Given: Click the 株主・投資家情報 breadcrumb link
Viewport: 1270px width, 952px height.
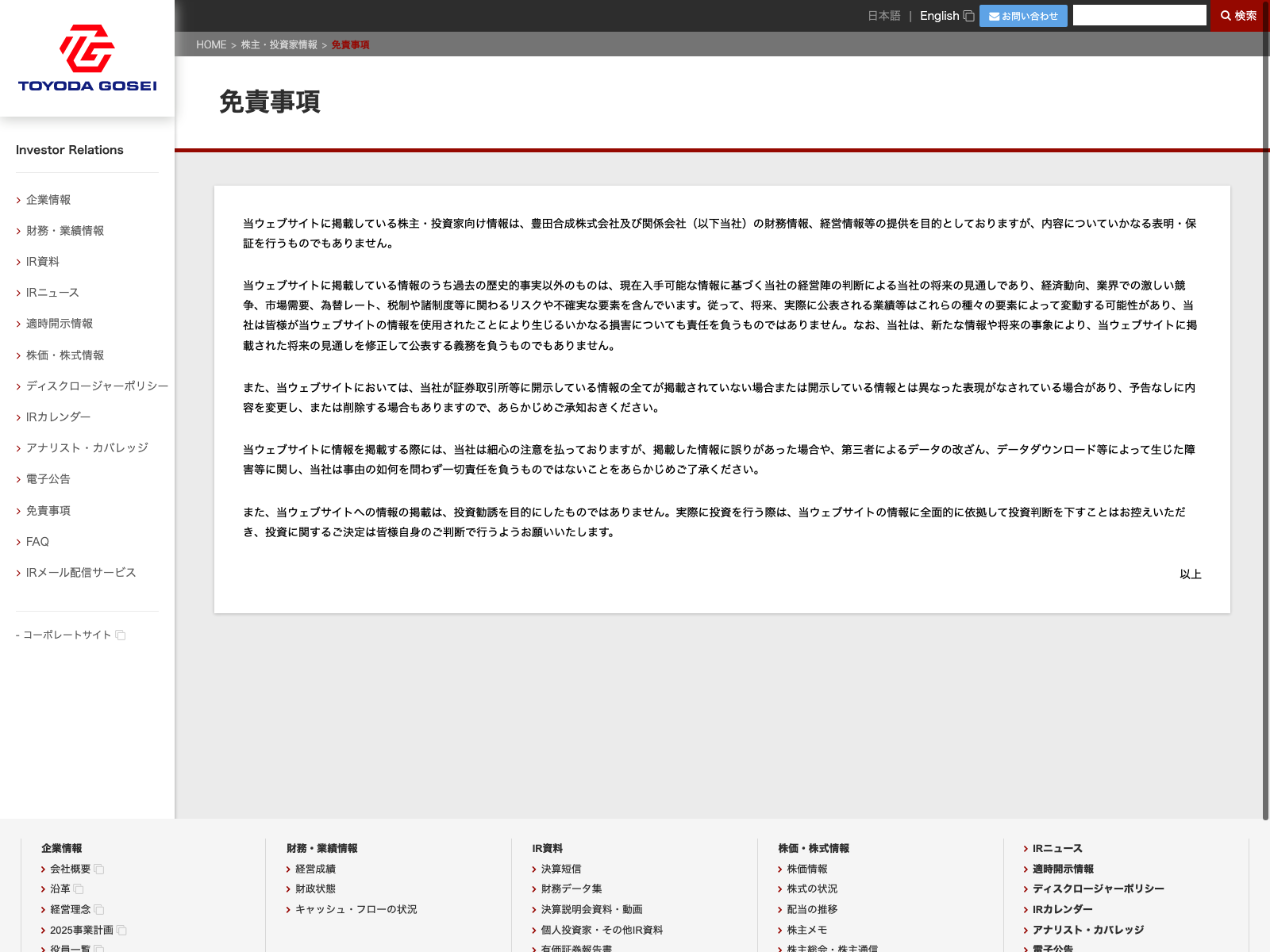Looking at the screenshot, I should click(x=279, y=45).
